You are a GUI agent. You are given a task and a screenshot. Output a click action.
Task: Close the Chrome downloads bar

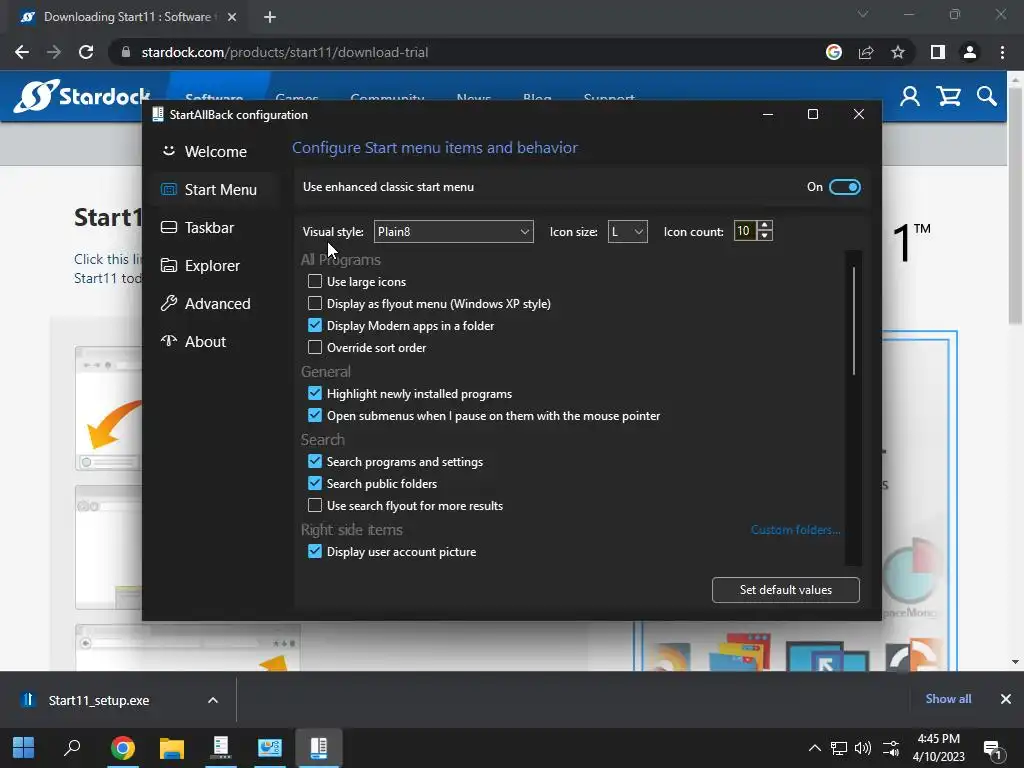[x=1006, y=699]
